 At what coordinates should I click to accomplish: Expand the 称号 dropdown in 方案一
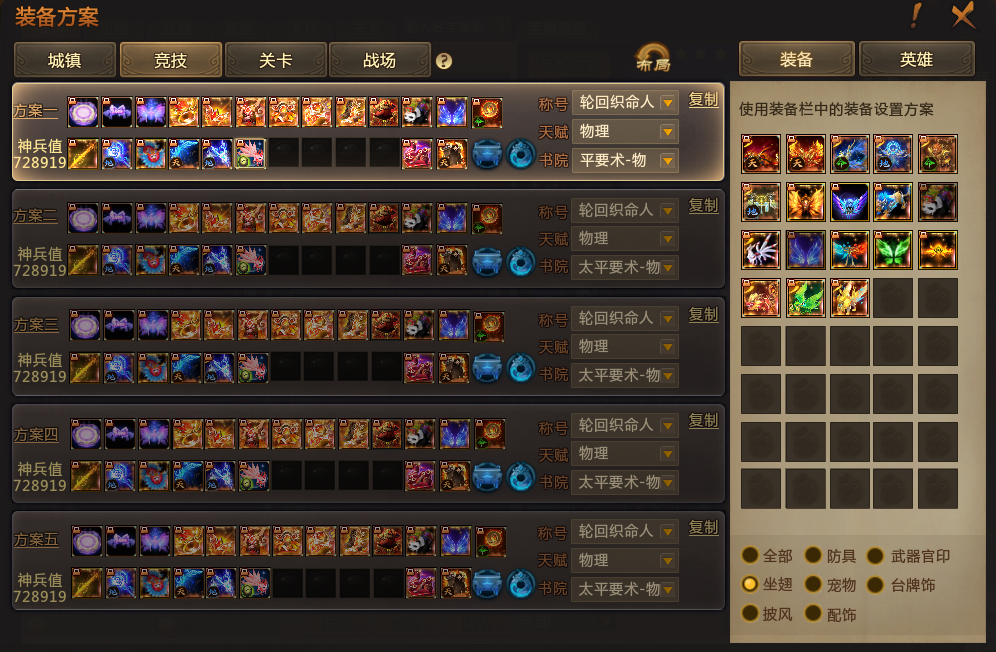coord(625,102)
